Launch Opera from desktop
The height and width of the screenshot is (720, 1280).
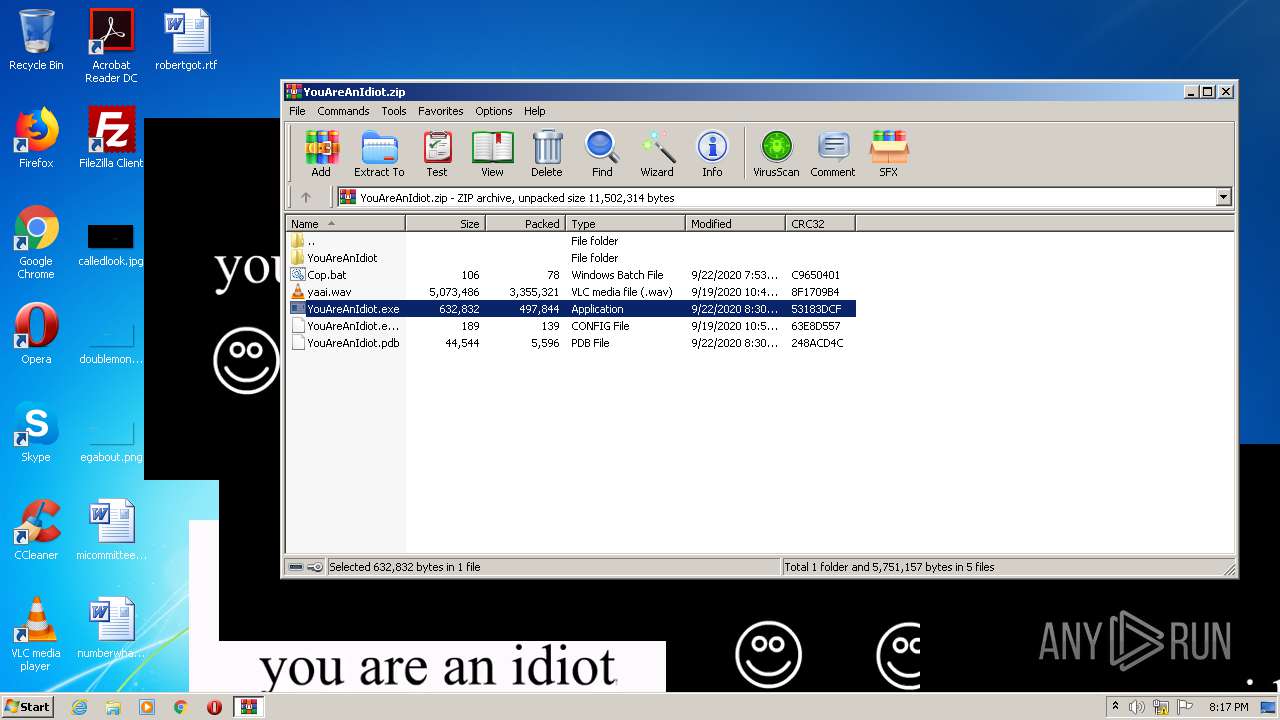[36, 334]
